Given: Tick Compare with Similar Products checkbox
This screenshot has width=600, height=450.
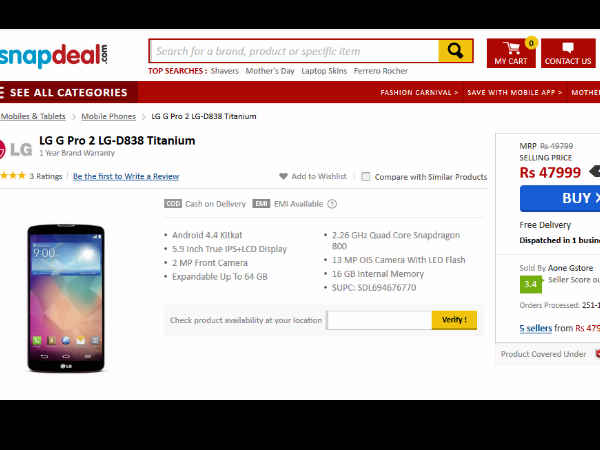Looking at the screenshot, I should click(365, 176).
